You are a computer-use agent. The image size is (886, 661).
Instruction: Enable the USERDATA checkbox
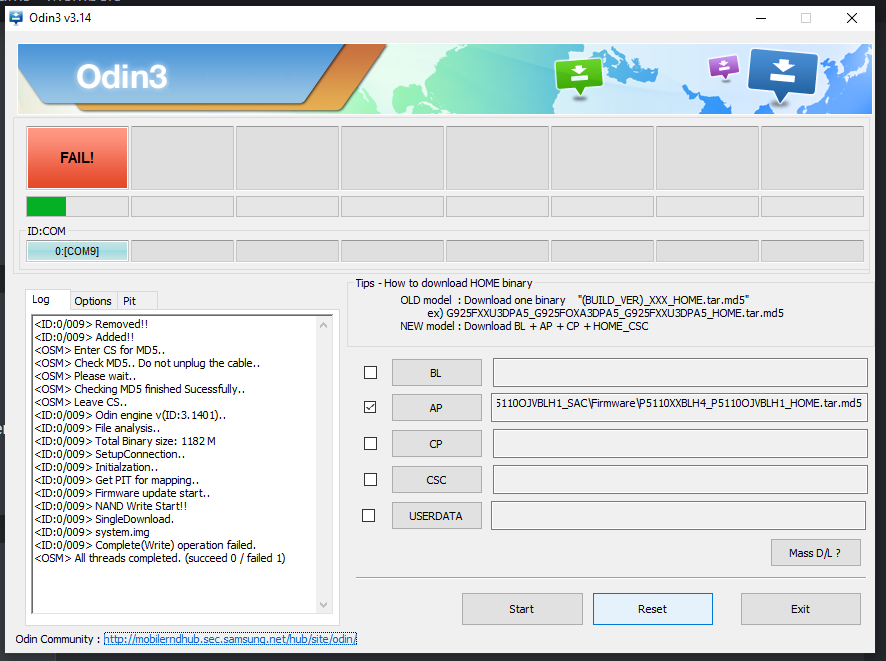tap(368, 516)
